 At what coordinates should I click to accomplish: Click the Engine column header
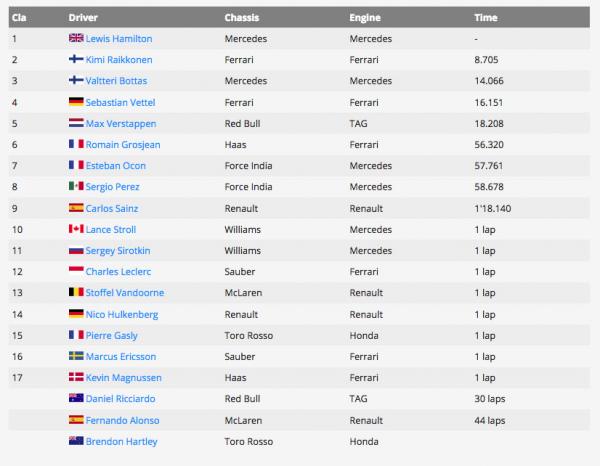pos(365,17)
